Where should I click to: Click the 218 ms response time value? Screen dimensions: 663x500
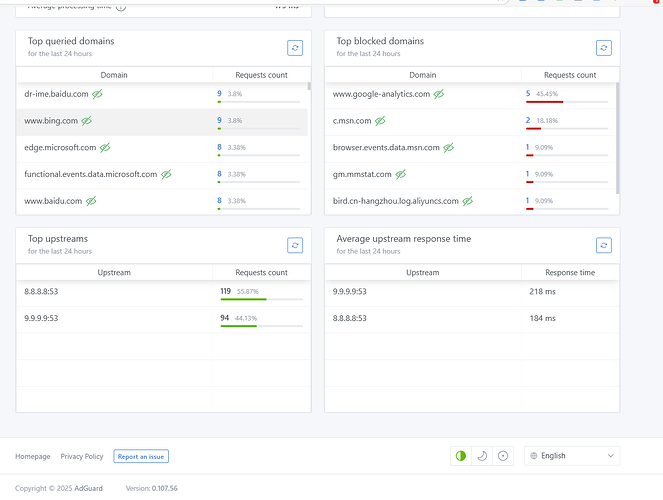click(542, 291)
